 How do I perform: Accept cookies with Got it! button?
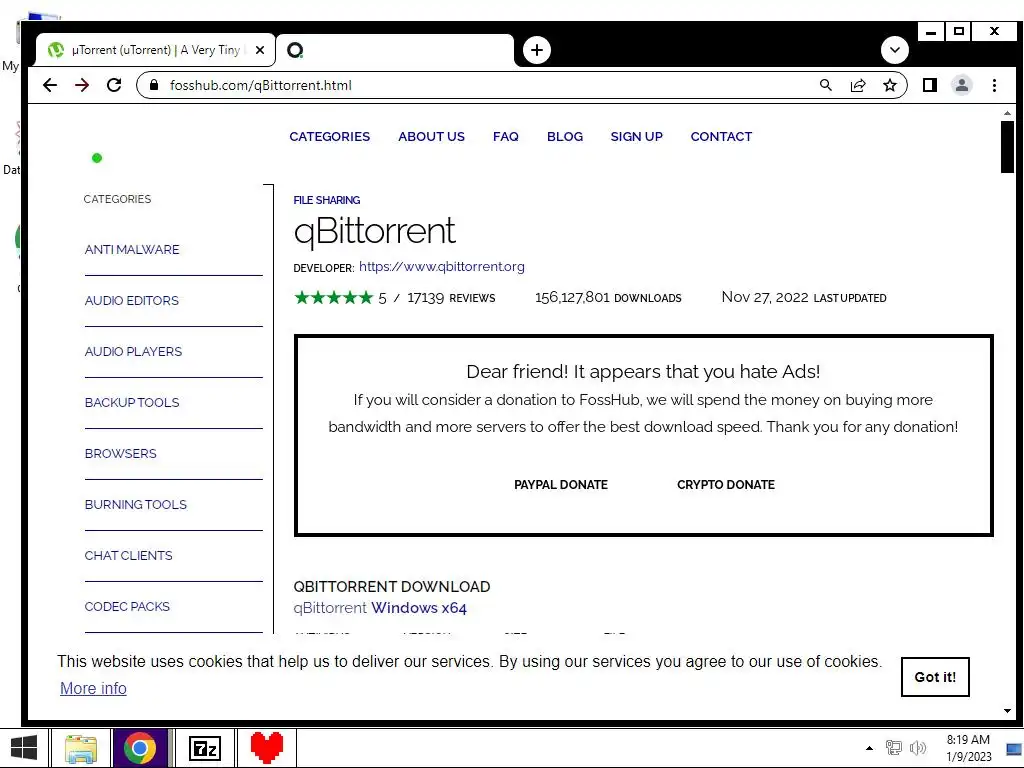coord(935,677)
